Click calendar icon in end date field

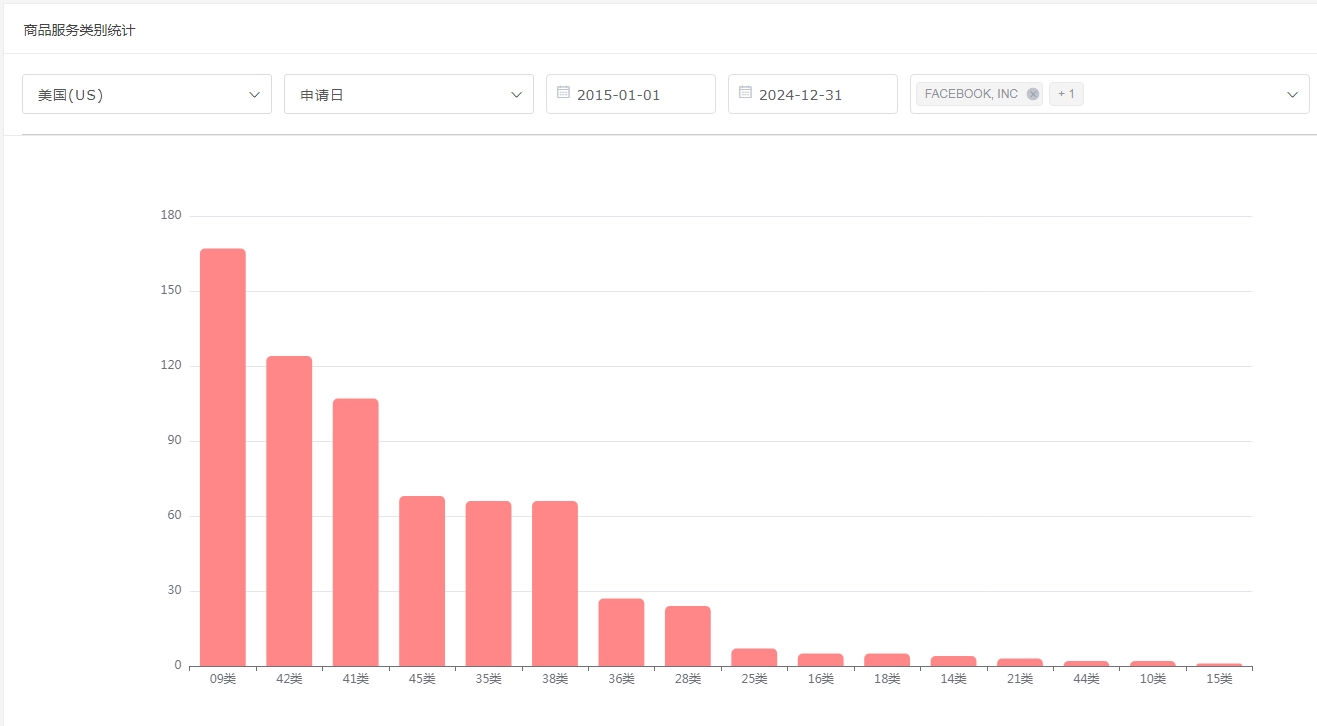745,93
